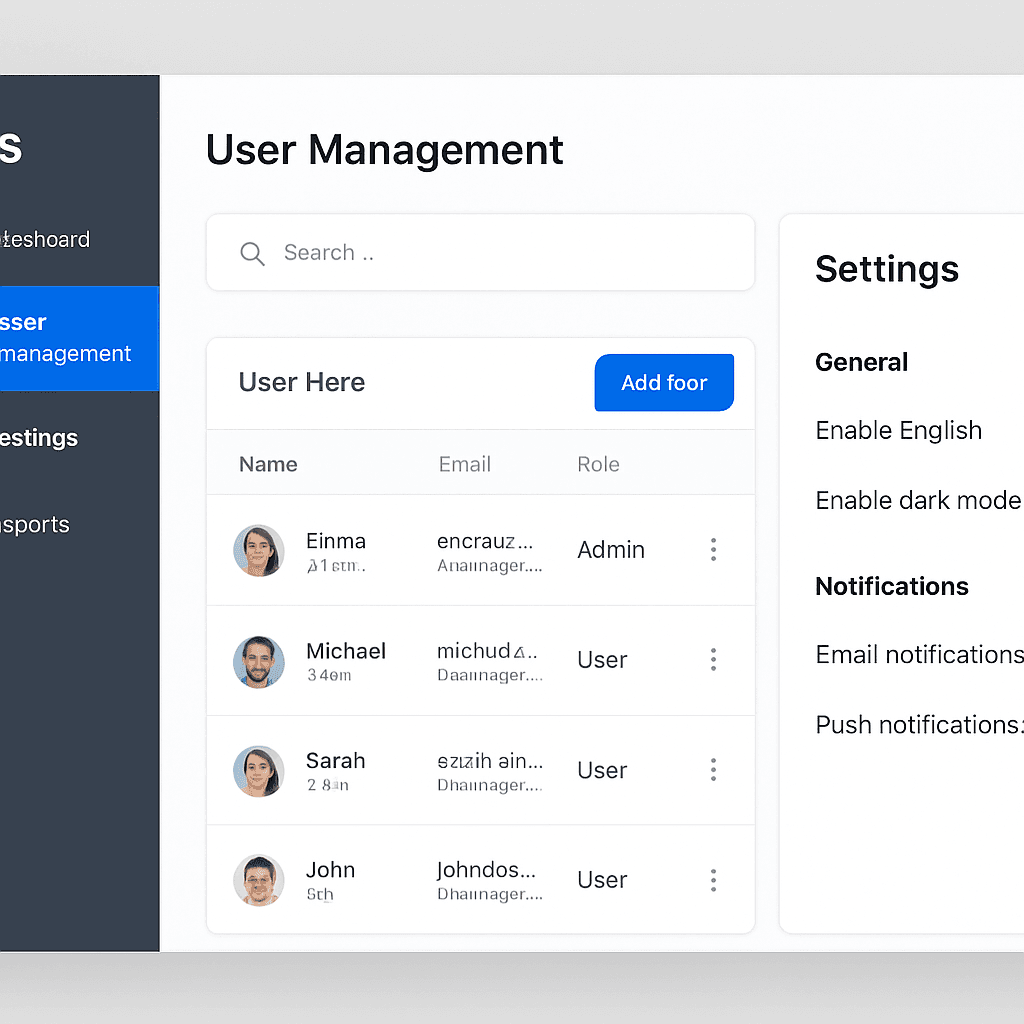This screenshot has width=1024, height=1024.
Task: Open the Reports sidebar item
Action: [35, 524]
